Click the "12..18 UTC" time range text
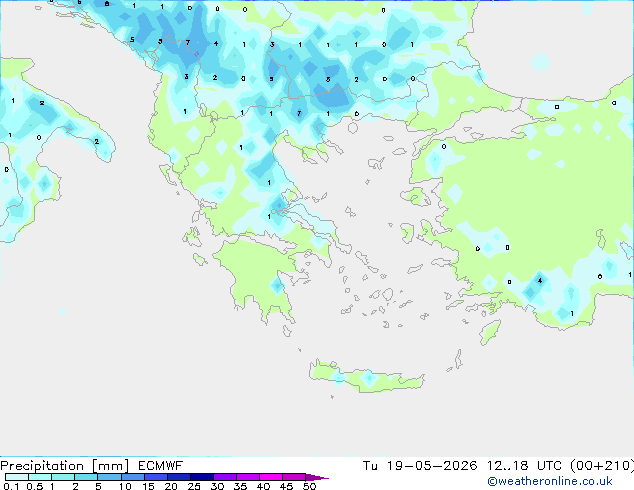The height and width of the screenshot is (490, 634). (x=525, y=466)
